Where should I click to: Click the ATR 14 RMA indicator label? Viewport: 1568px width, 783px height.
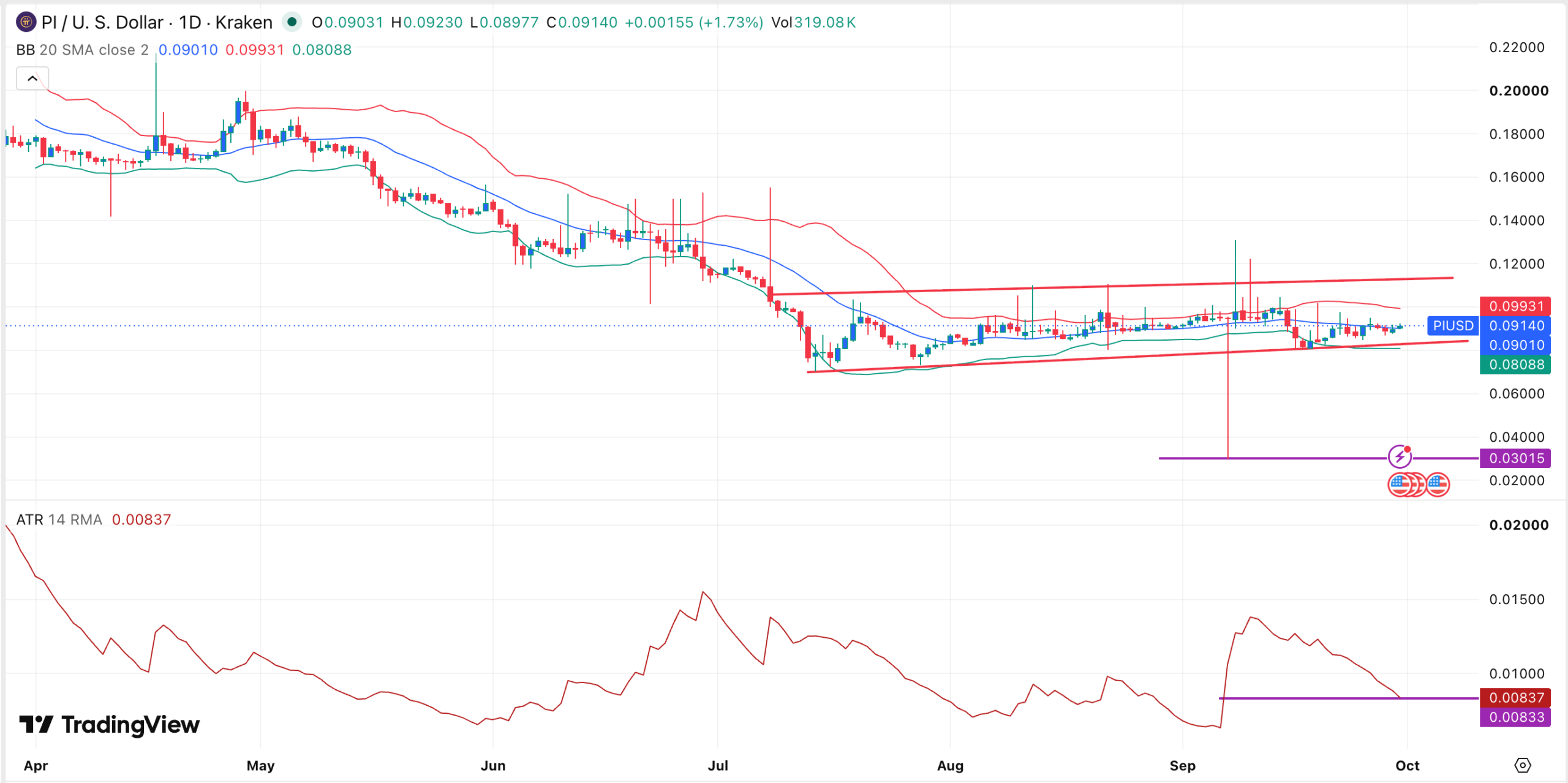pos(59,520)
